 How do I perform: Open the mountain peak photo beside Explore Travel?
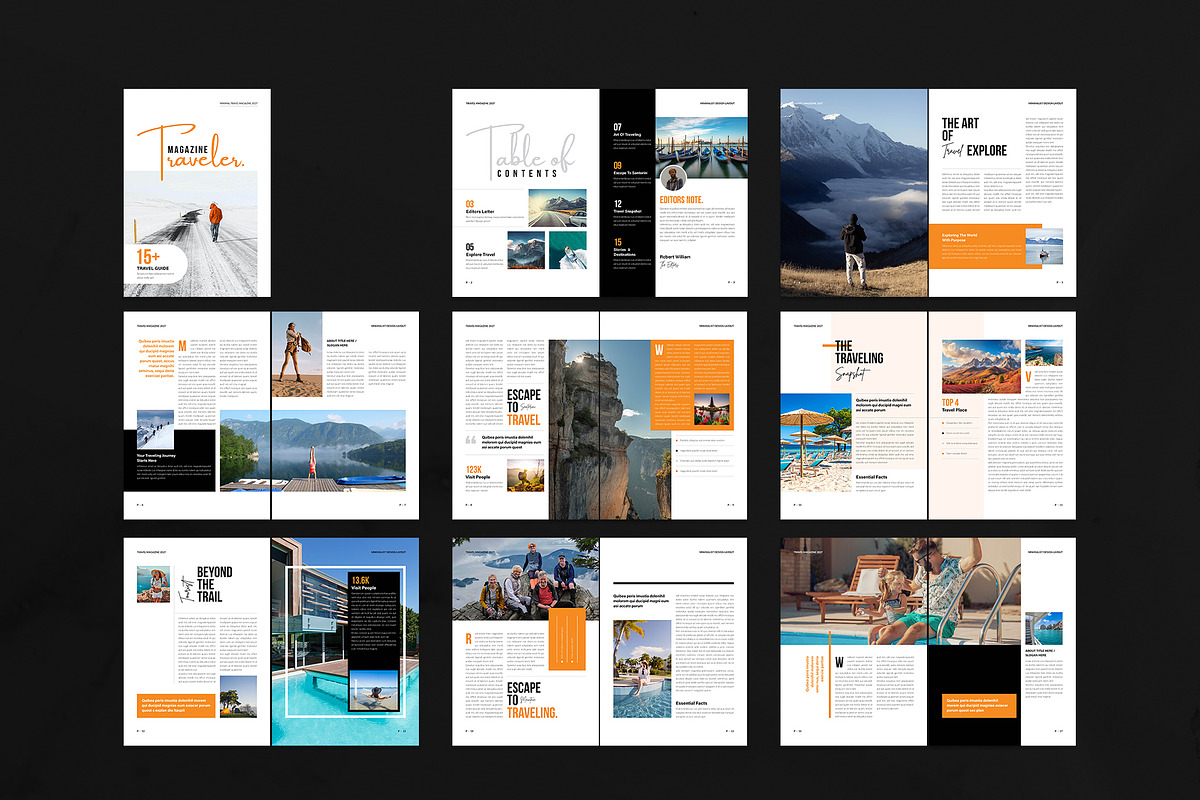pyautogui.click(x=526, y=251)
